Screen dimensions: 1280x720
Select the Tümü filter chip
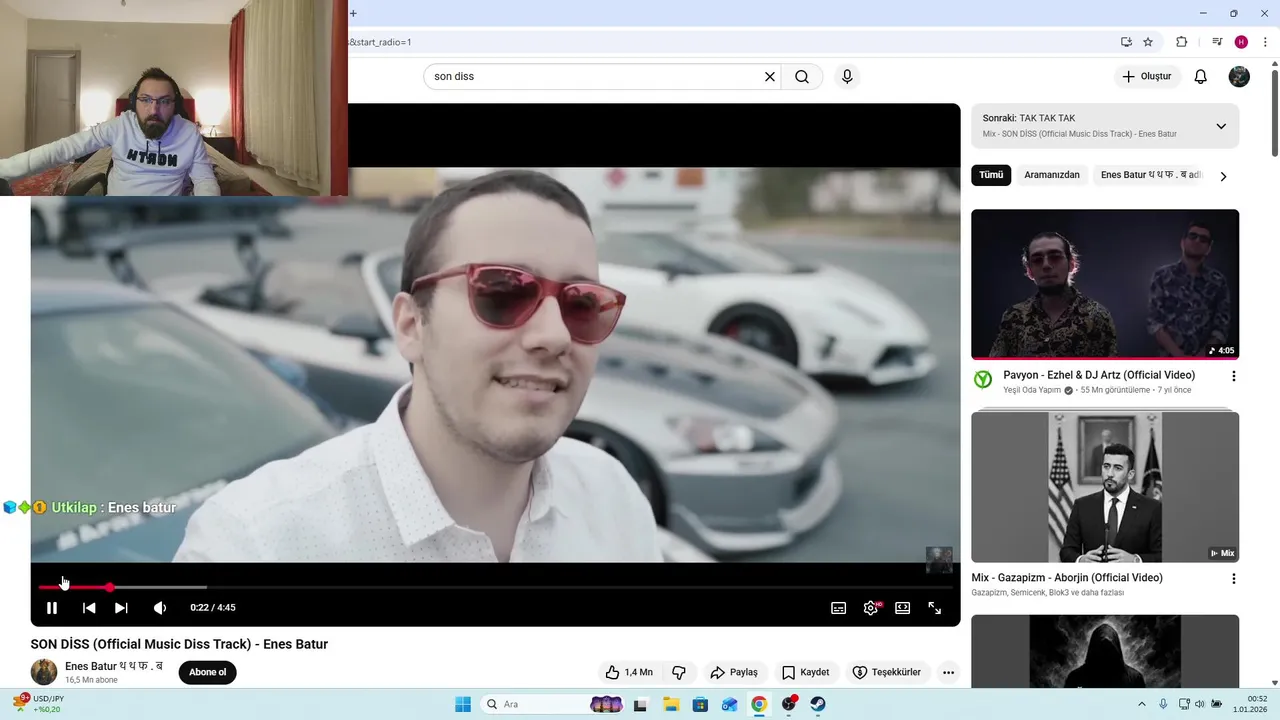991,175
